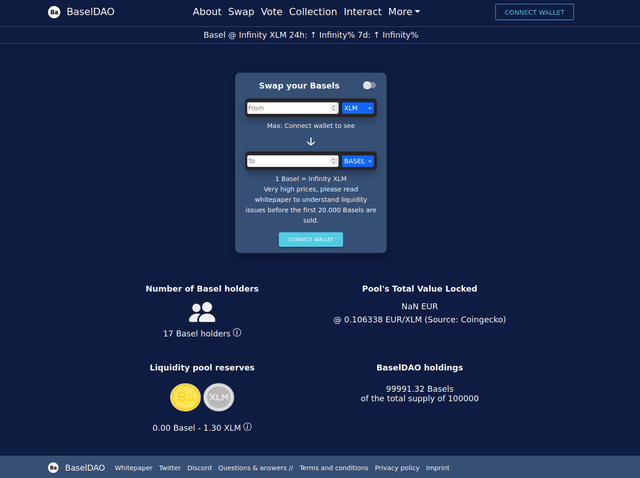Click the down arrow swap direction icon

(311, 142)
